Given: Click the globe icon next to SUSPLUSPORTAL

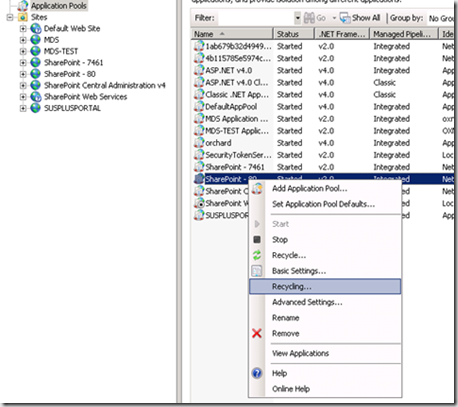Looking at the screenshot, I should tap(35, 108).
